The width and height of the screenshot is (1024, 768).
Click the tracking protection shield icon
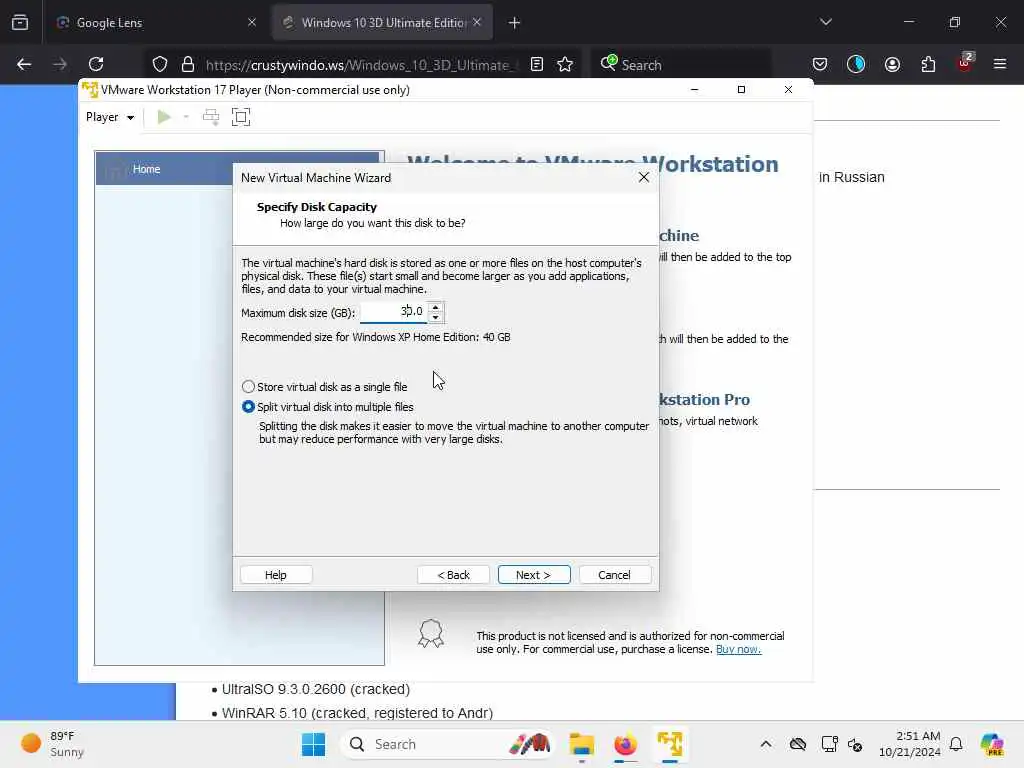(160, 65)
